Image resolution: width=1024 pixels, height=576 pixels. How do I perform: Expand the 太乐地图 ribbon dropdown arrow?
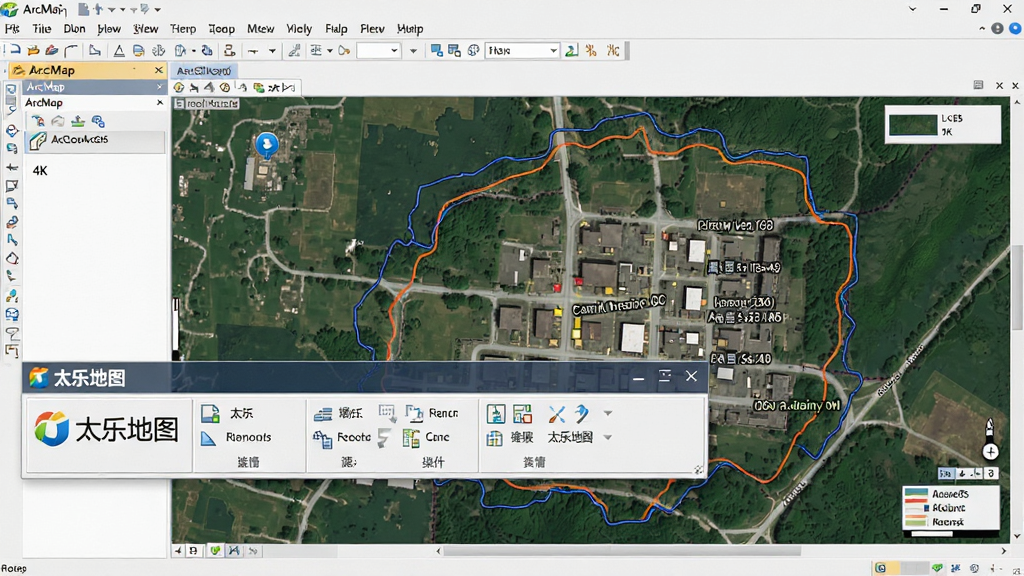point(608,437)
